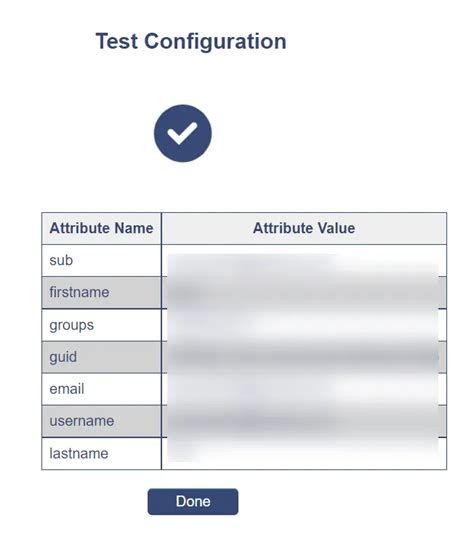474x558 pixels.
Task: Select the lastname attribute name cell
Action: [101, 453]
